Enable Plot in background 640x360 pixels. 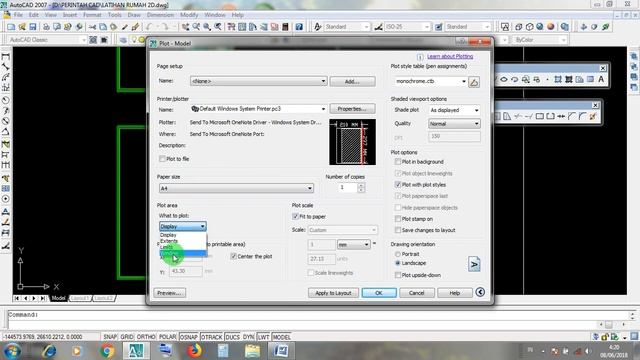point(398,162)
